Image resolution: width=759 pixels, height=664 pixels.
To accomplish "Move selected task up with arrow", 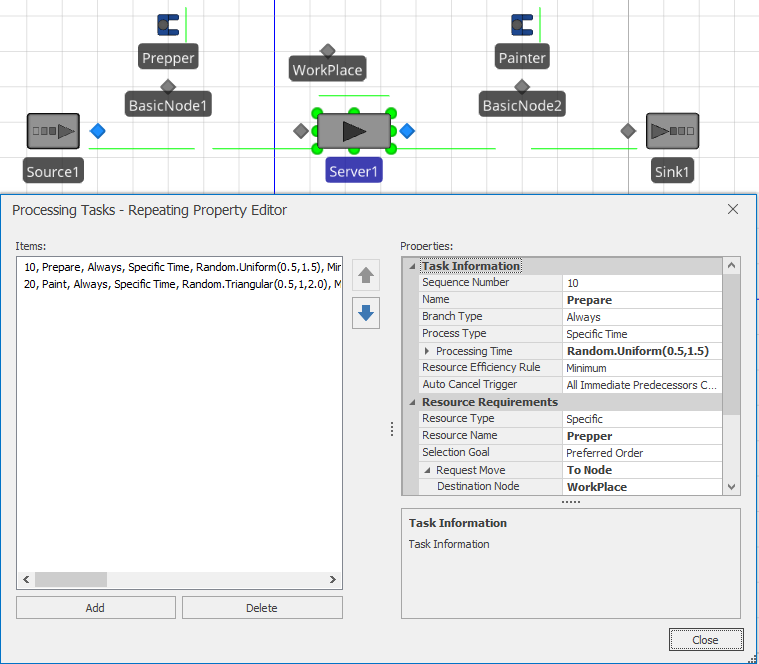I will [366, 275].
